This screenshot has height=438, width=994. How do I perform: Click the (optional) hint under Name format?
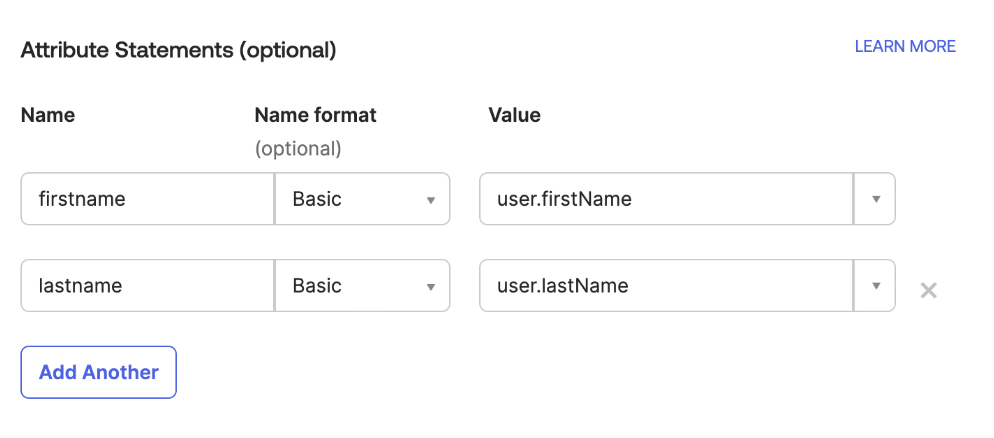pos(298,149)
